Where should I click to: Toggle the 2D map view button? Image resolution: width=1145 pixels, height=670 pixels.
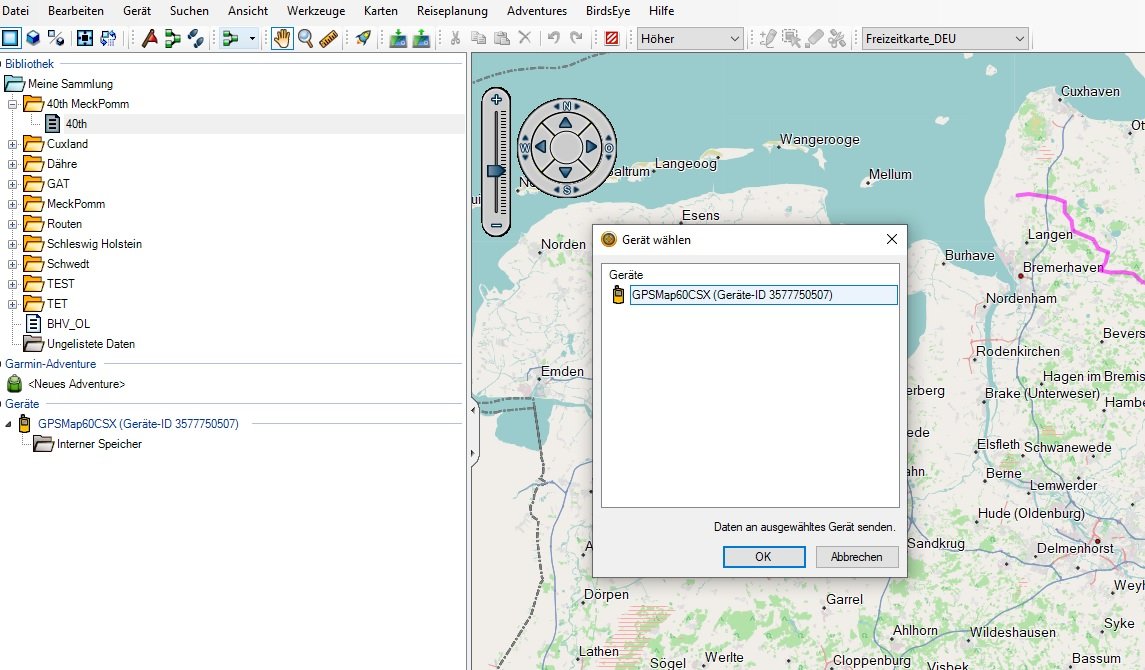[x=11, y=39]
